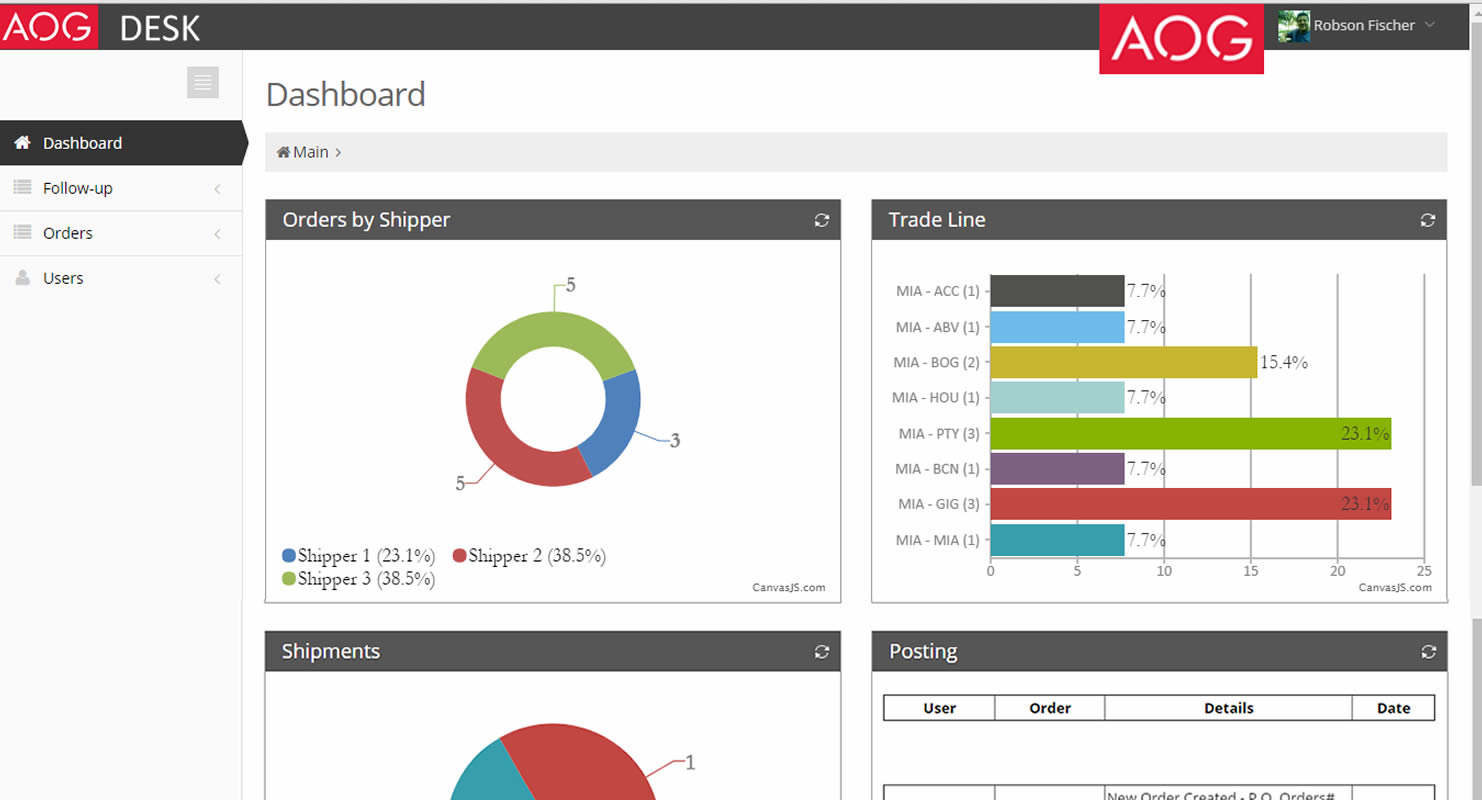Click the MIA - GIG red bar
The width and height of the screenshot is (1482, 800).
coord(1190,504)
